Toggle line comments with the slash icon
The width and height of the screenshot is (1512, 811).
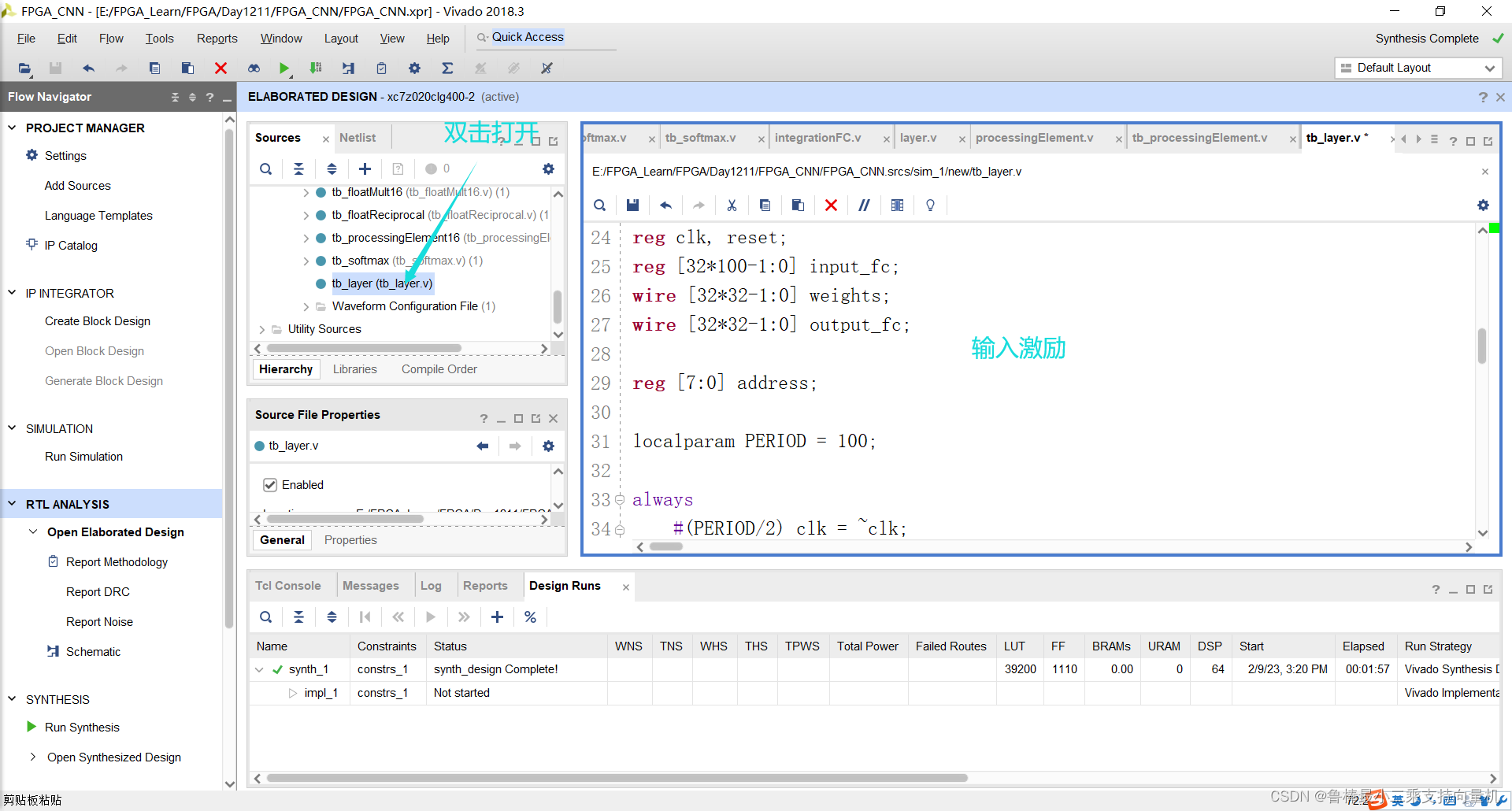(864, 206)
